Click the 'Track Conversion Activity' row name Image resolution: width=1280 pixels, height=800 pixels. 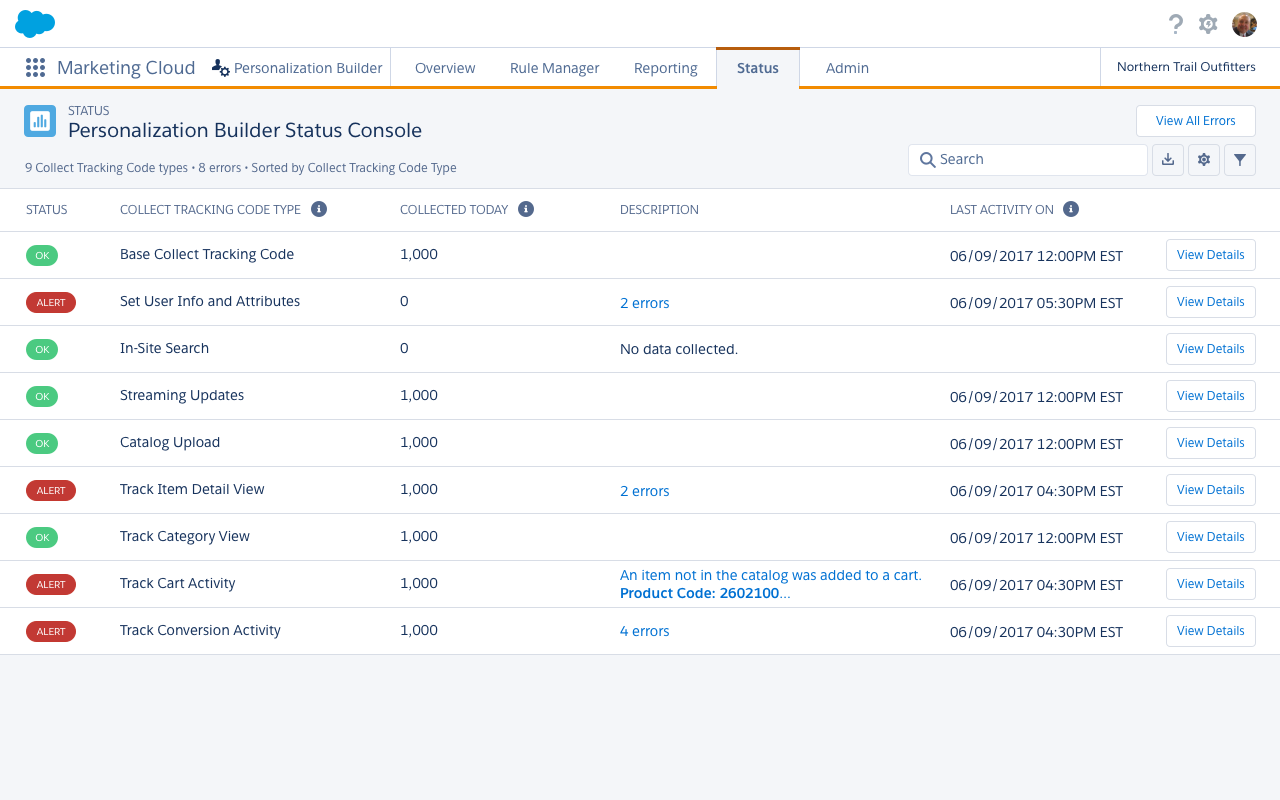(200, 630)
